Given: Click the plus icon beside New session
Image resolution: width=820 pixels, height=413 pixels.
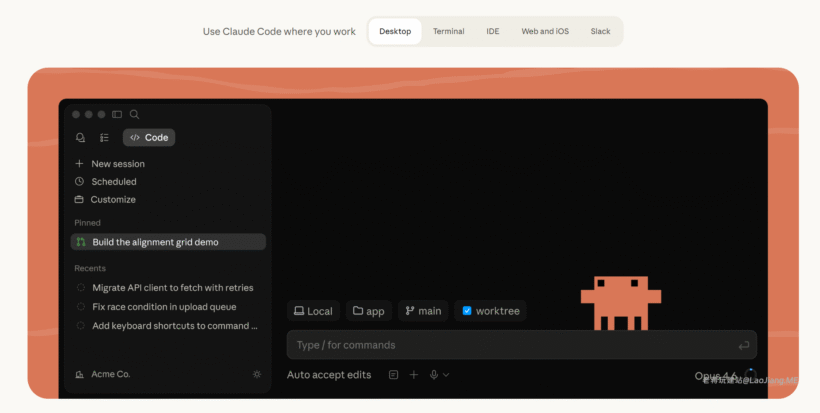Looking at the screenshot, I should point(79,164).
